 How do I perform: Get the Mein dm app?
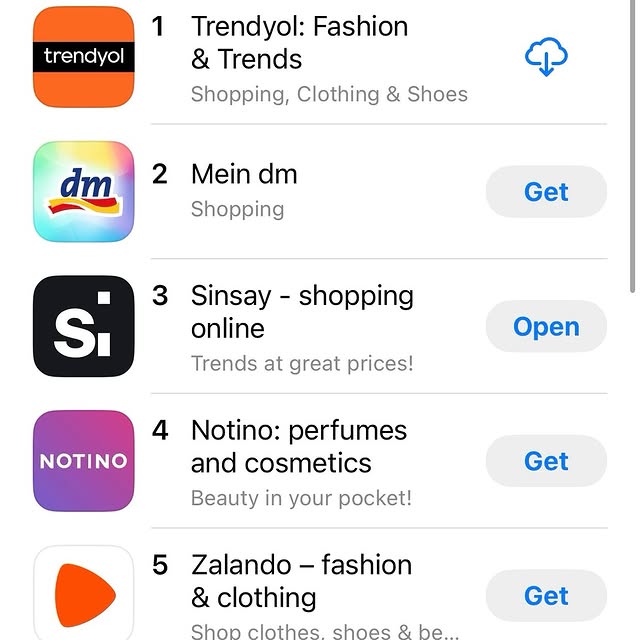point(546,192)
